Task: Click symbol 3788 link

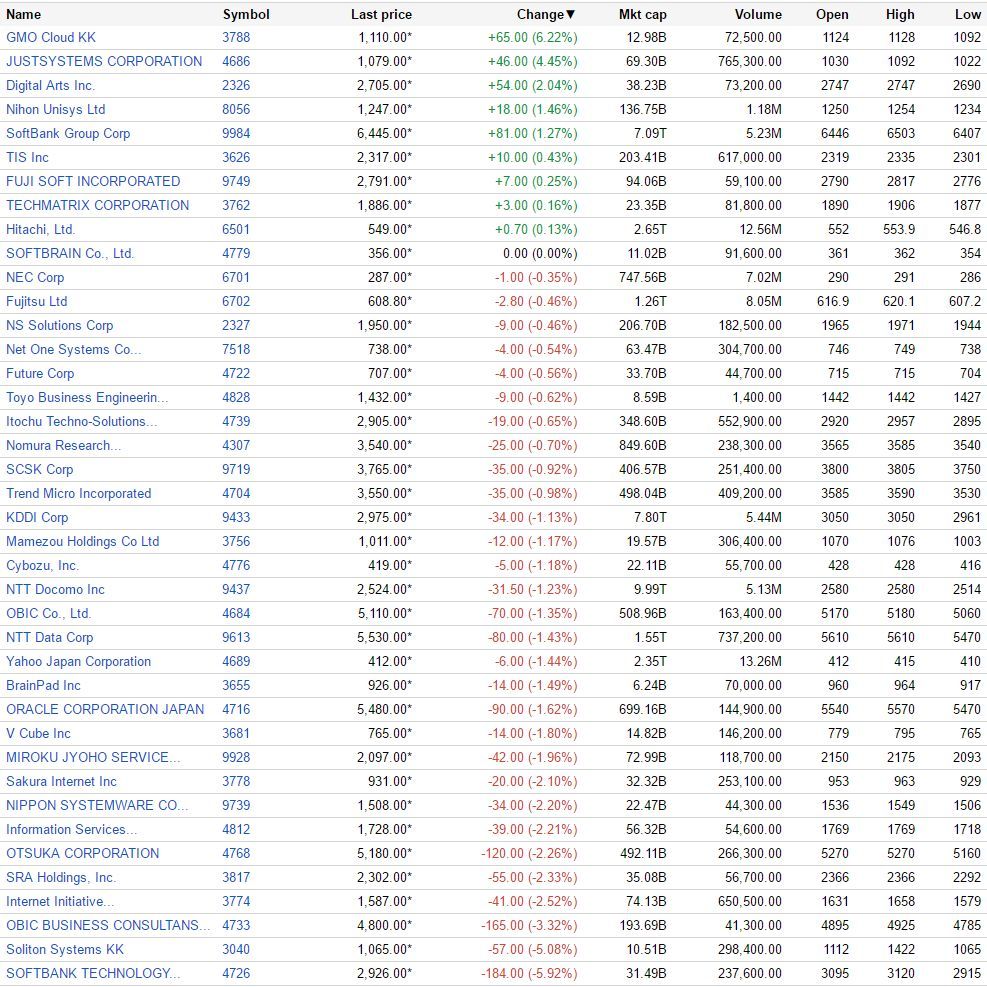Action: [236, 37]
